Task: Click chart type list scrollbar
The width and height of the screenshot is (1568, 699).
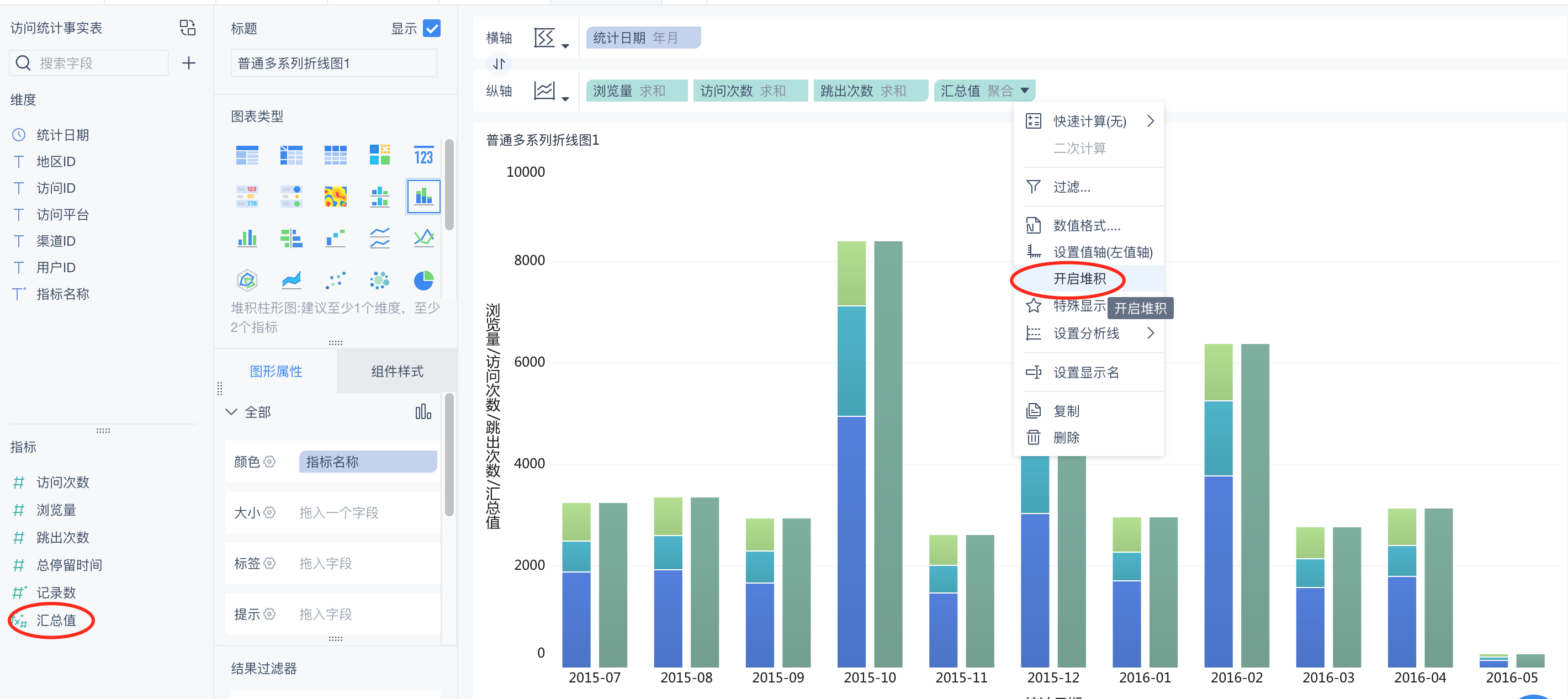Action: (x=449, y=184)
